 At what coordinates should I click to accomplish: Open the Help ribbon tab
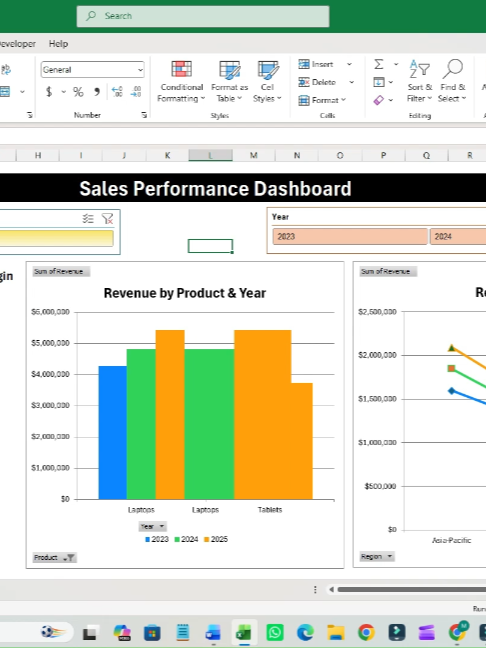tap(58, 44)
